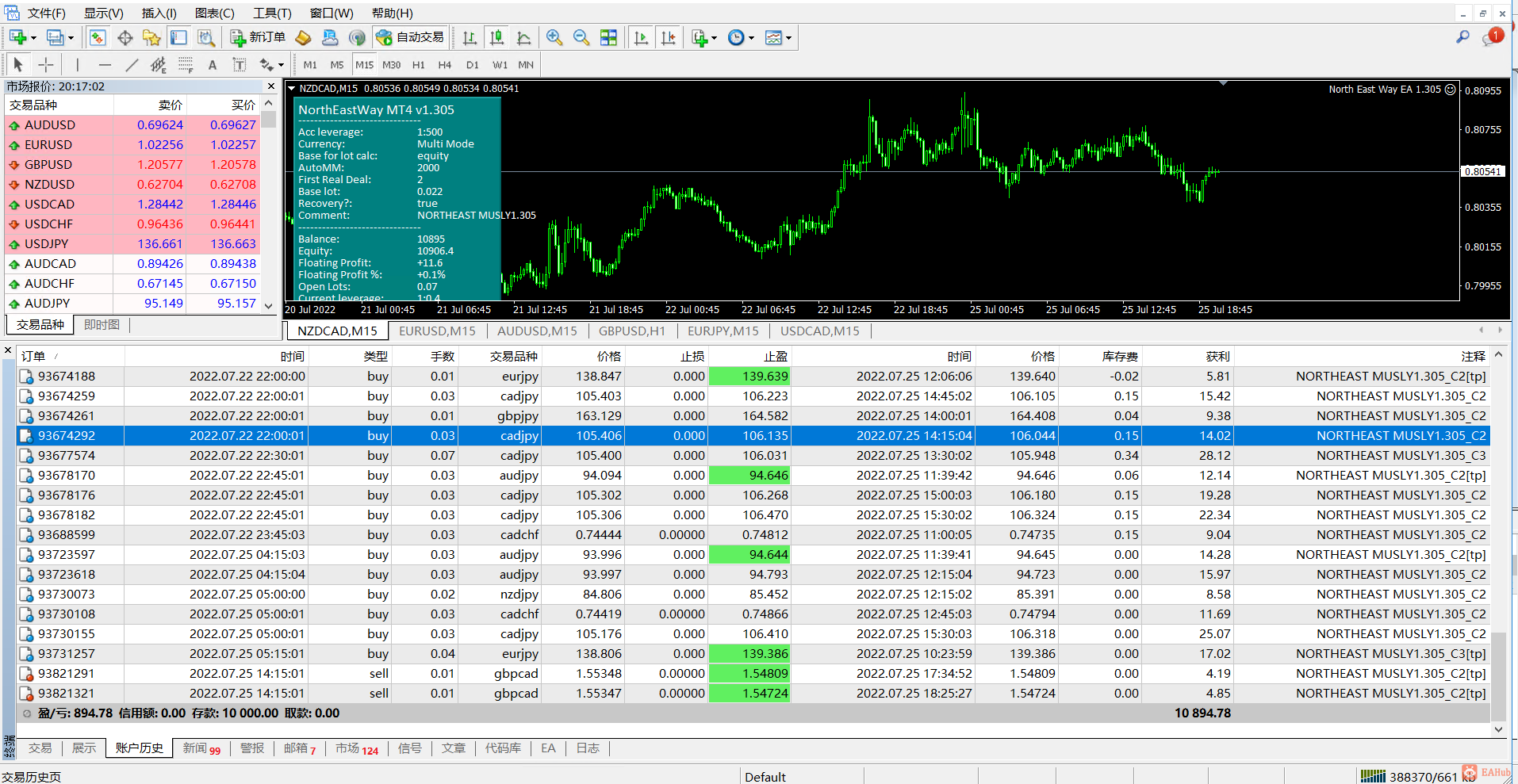Click the market watch scrollbar down arrow
This screenshot has height=784, width=1518.
coord(269,305)
